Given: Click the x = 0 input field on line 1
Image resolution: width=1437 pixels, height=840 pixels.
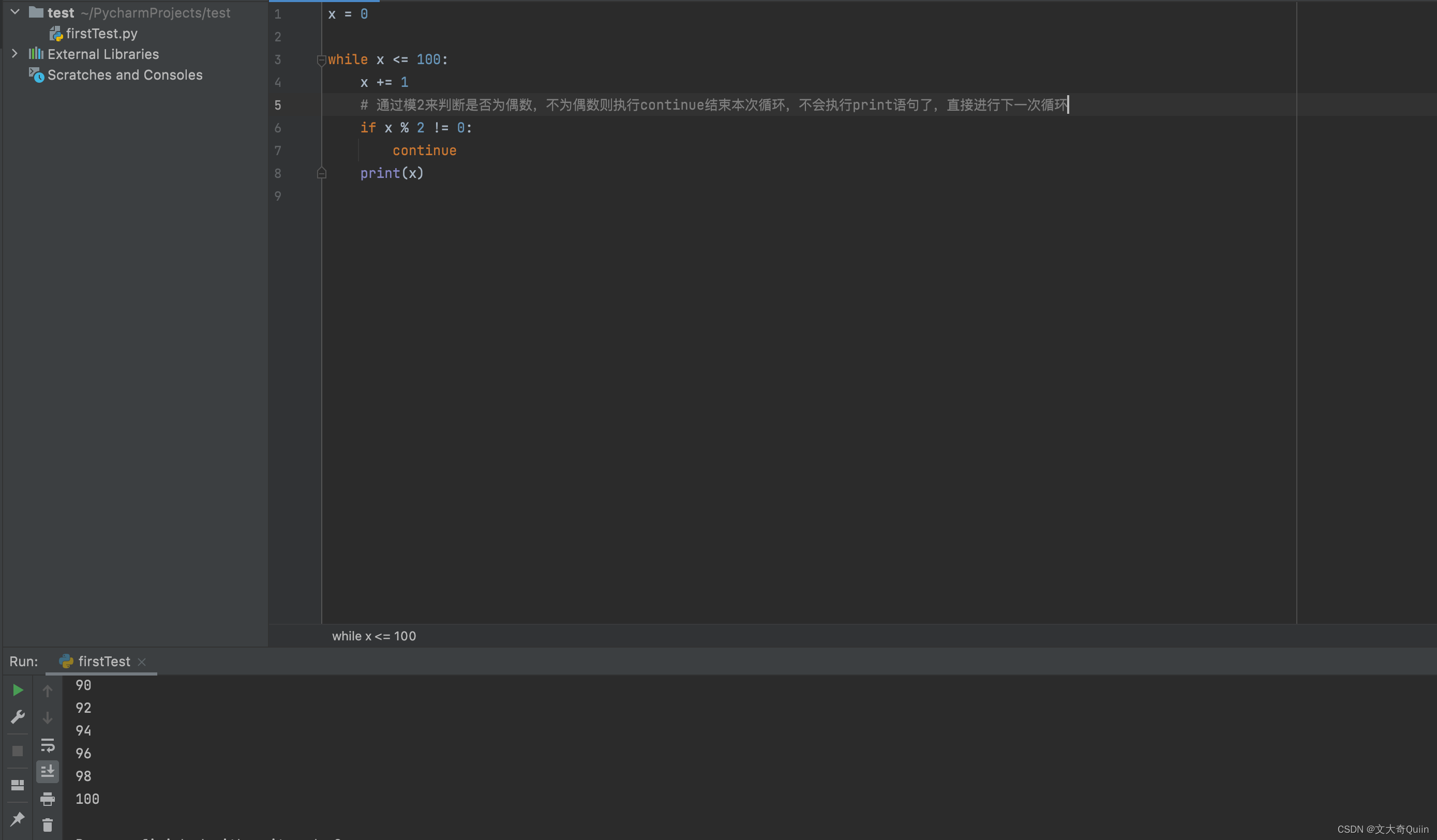Looking at the screenshot, I should tap(348, 13).
